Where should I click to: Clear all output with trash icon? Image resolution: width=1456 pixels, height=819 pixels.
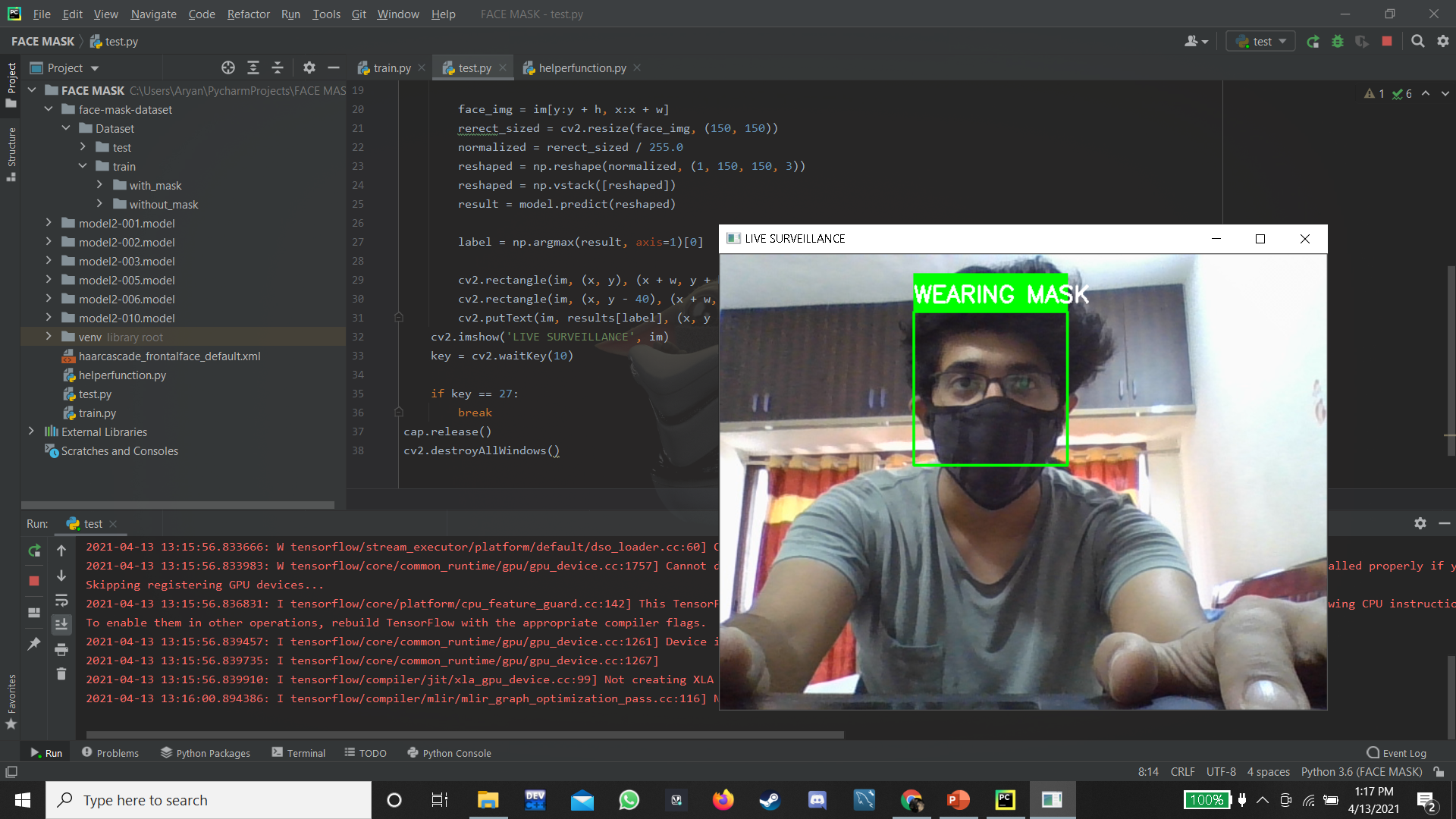tap(61, 674)
